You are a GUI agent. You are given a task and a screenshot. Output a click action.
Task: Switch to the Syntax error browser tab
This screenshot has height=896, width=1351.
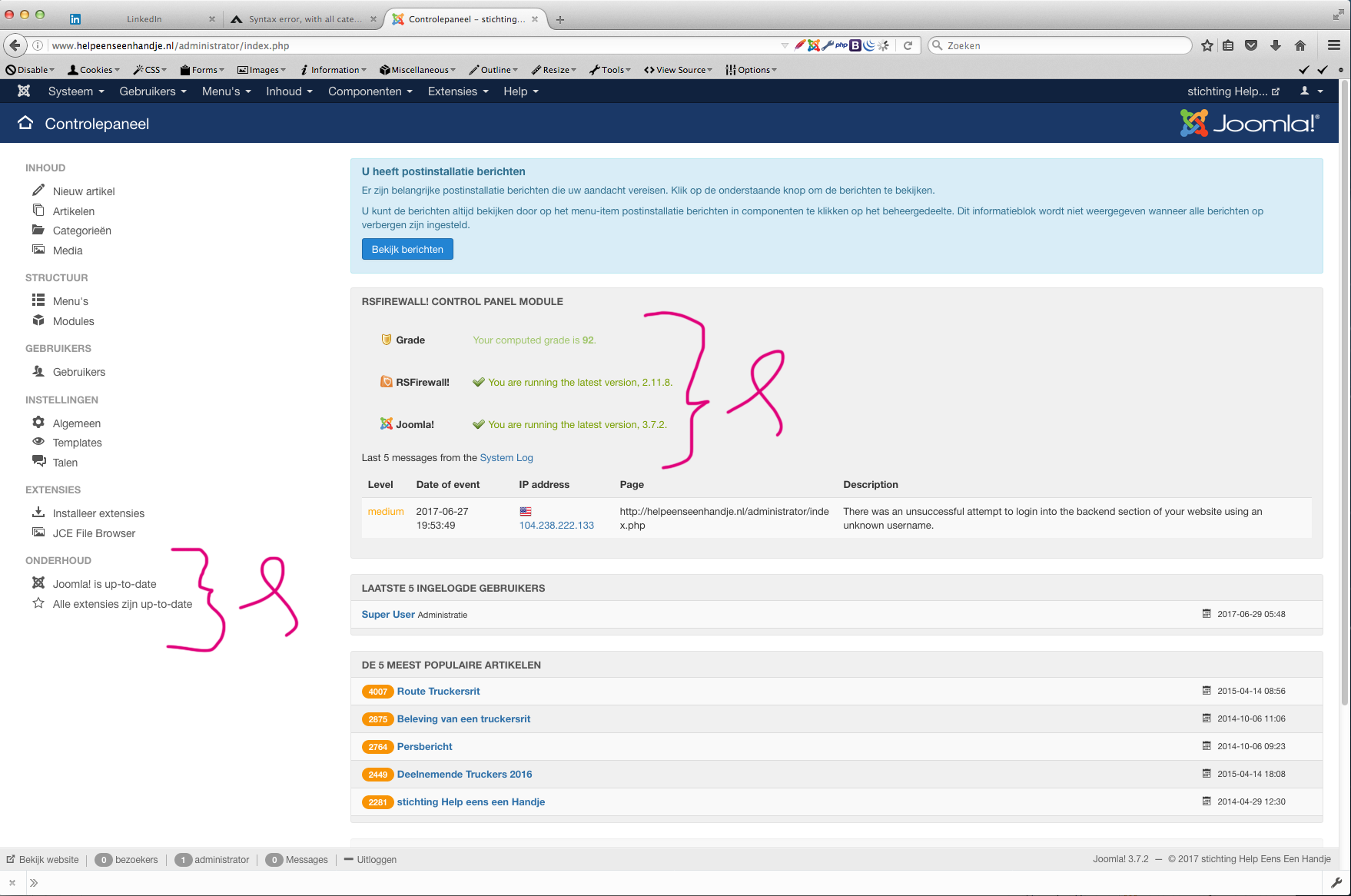click(x=305, y=19)
